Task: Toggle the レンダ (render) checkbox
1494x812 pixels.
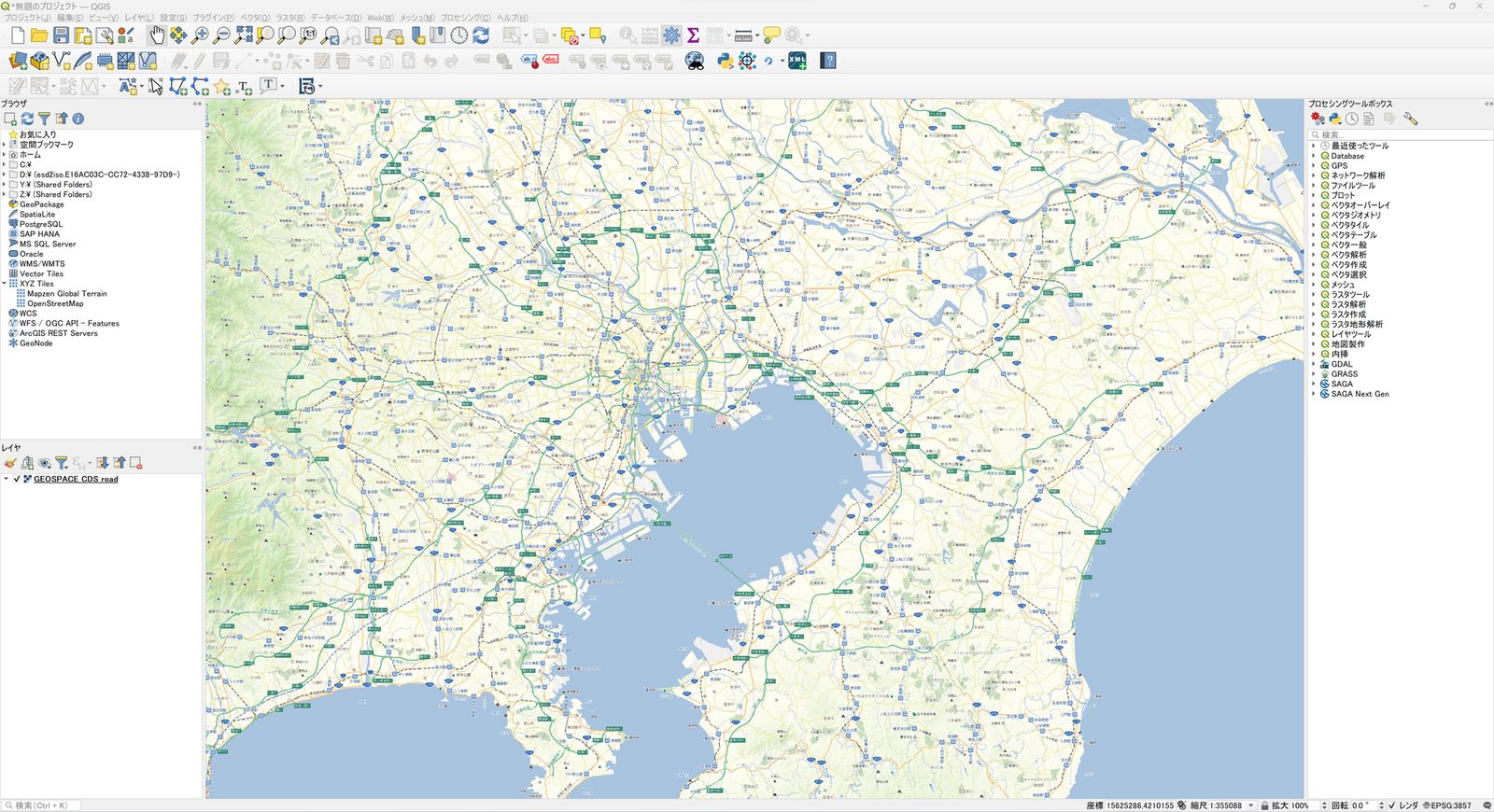Action: [1391, 805]
